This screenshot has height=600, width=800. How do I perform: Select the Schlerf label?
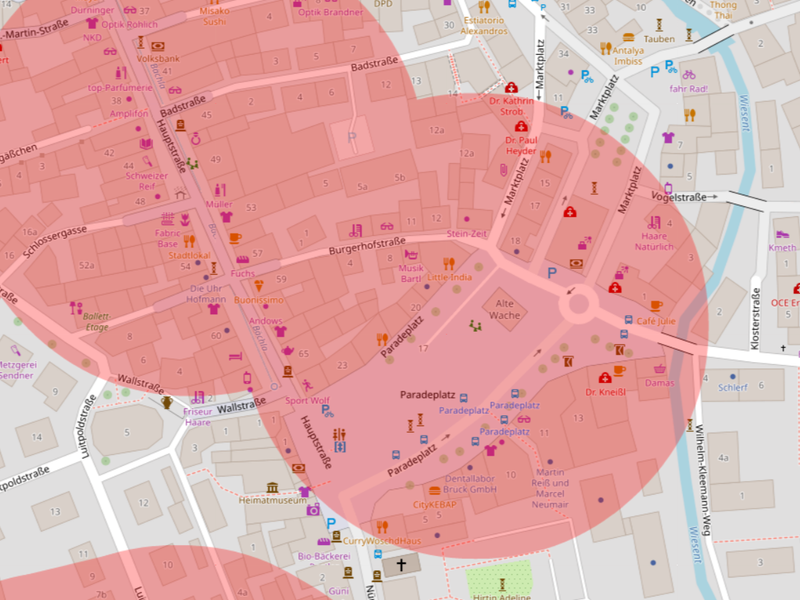tap(733, 387)
